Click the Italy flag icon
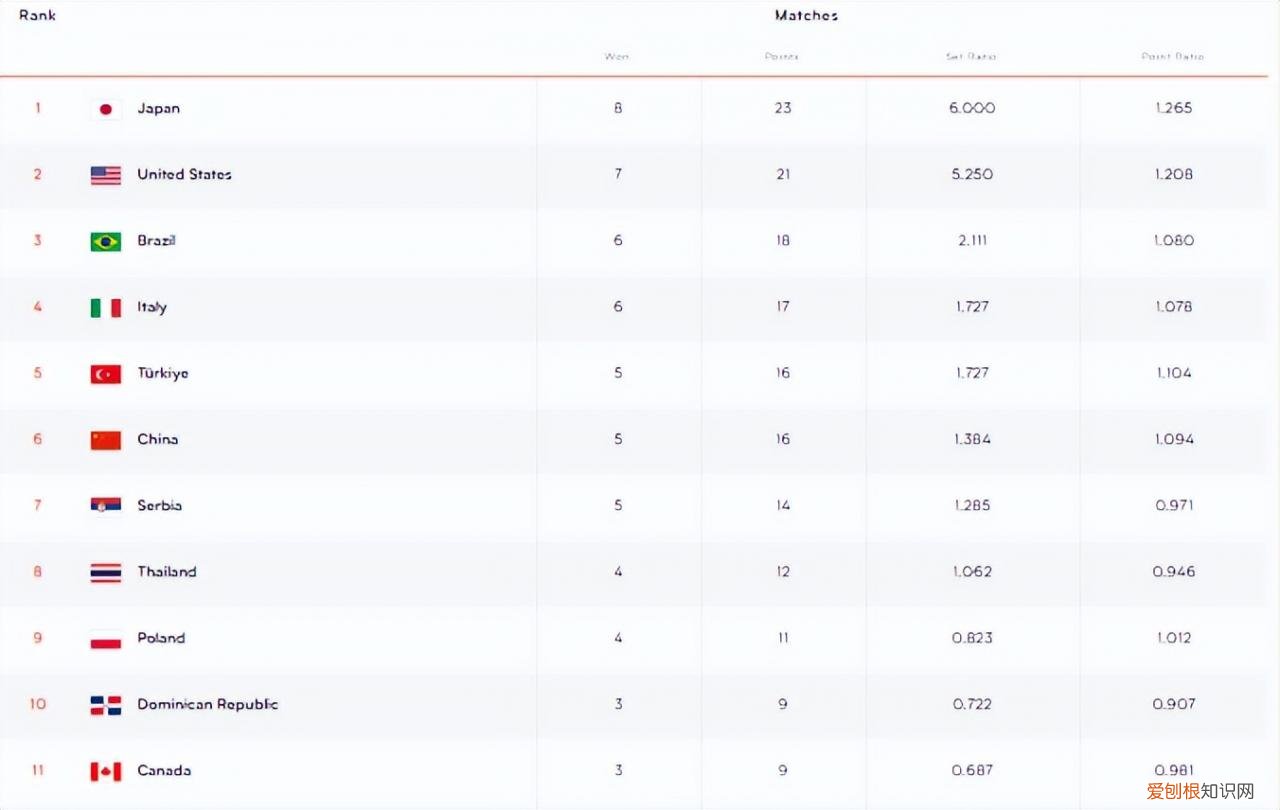 [106, 308]
